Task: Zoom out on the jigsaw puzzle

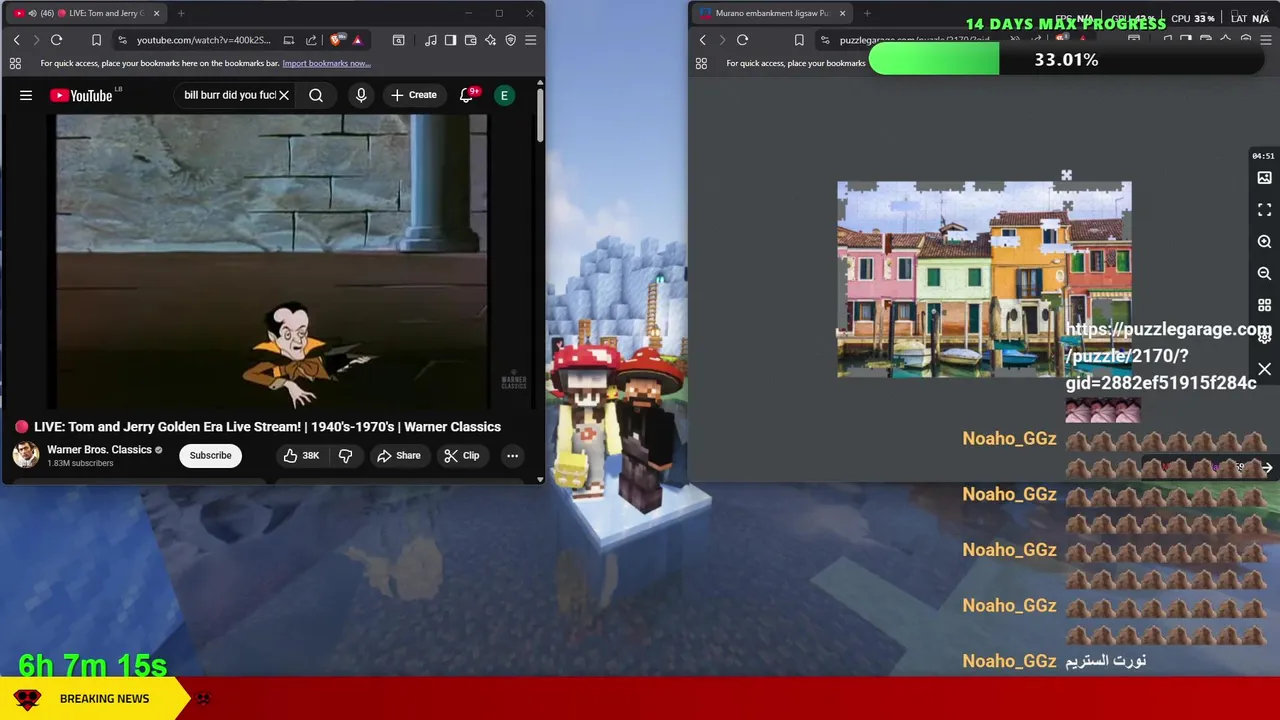Action: point(1264,273)
